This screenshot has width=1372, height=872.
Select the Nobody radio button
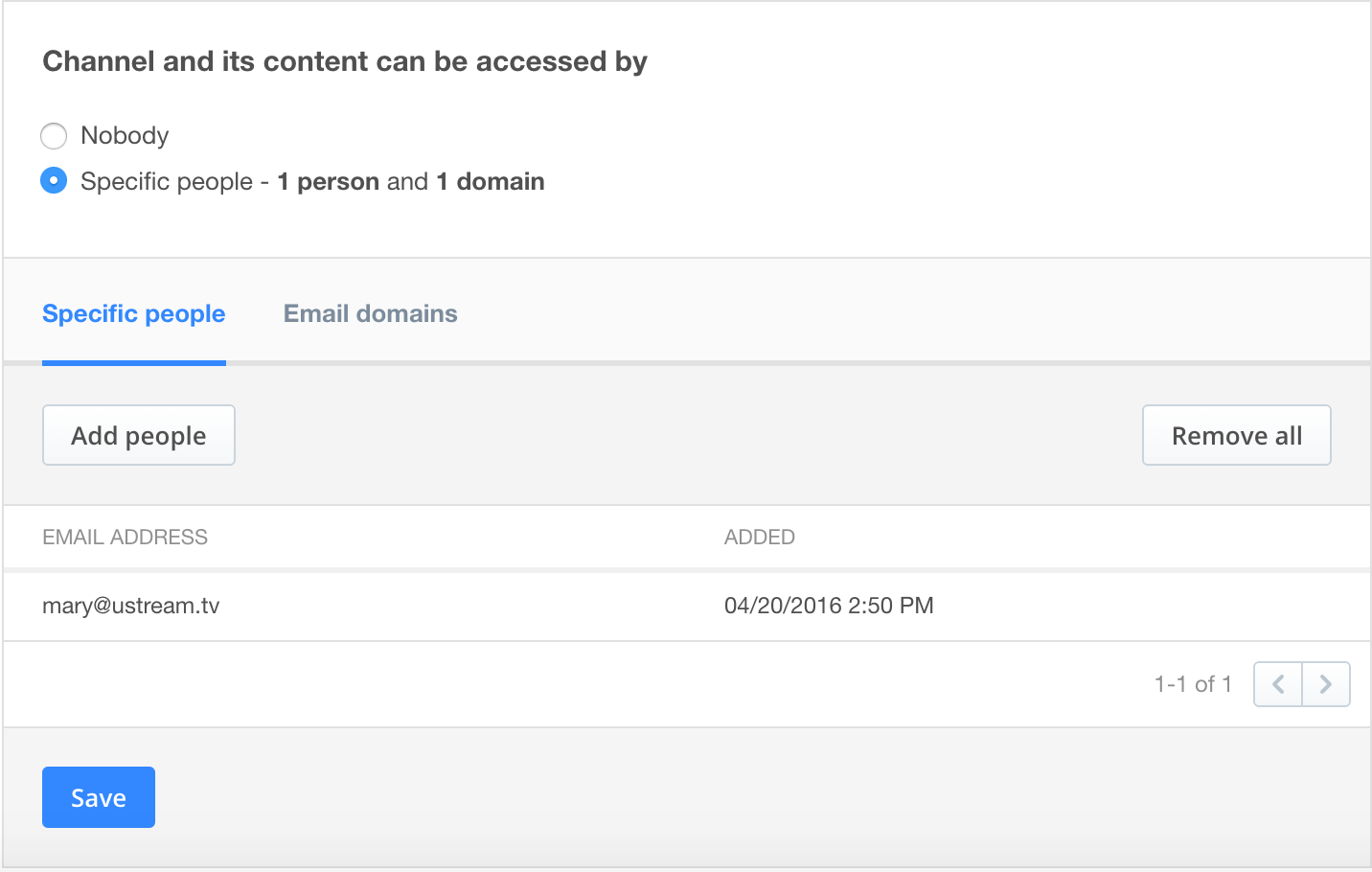click(x=54, y=136)
